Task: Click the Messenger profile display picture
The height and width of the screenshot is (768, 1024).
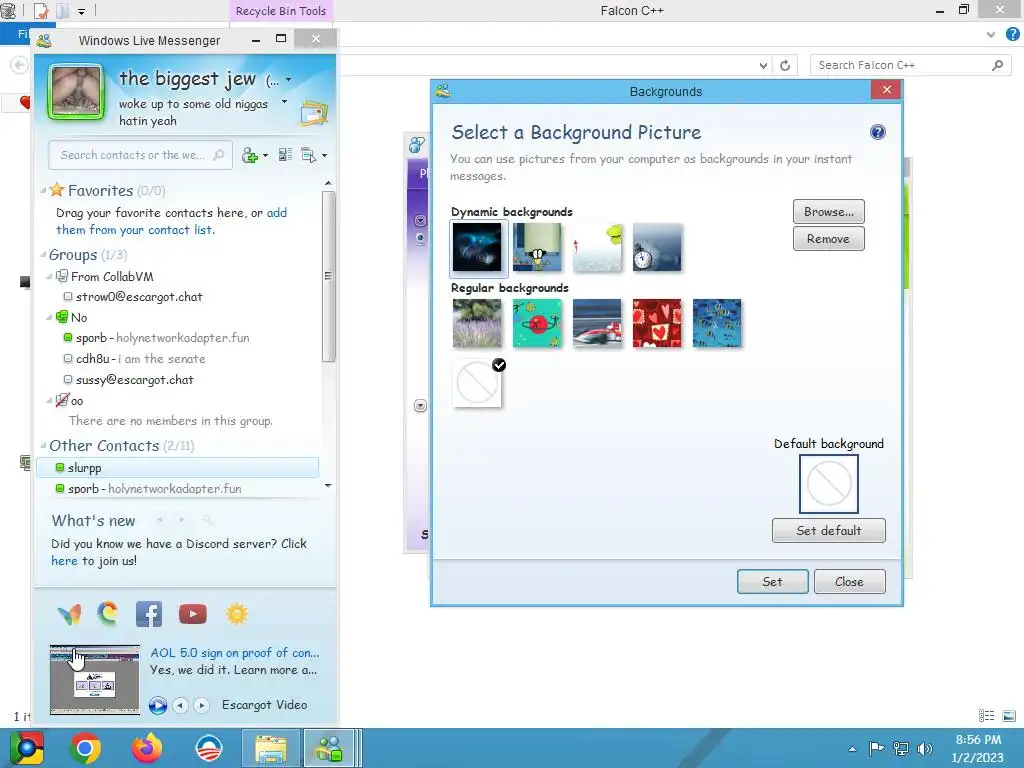Action: [x=76, y=91]
